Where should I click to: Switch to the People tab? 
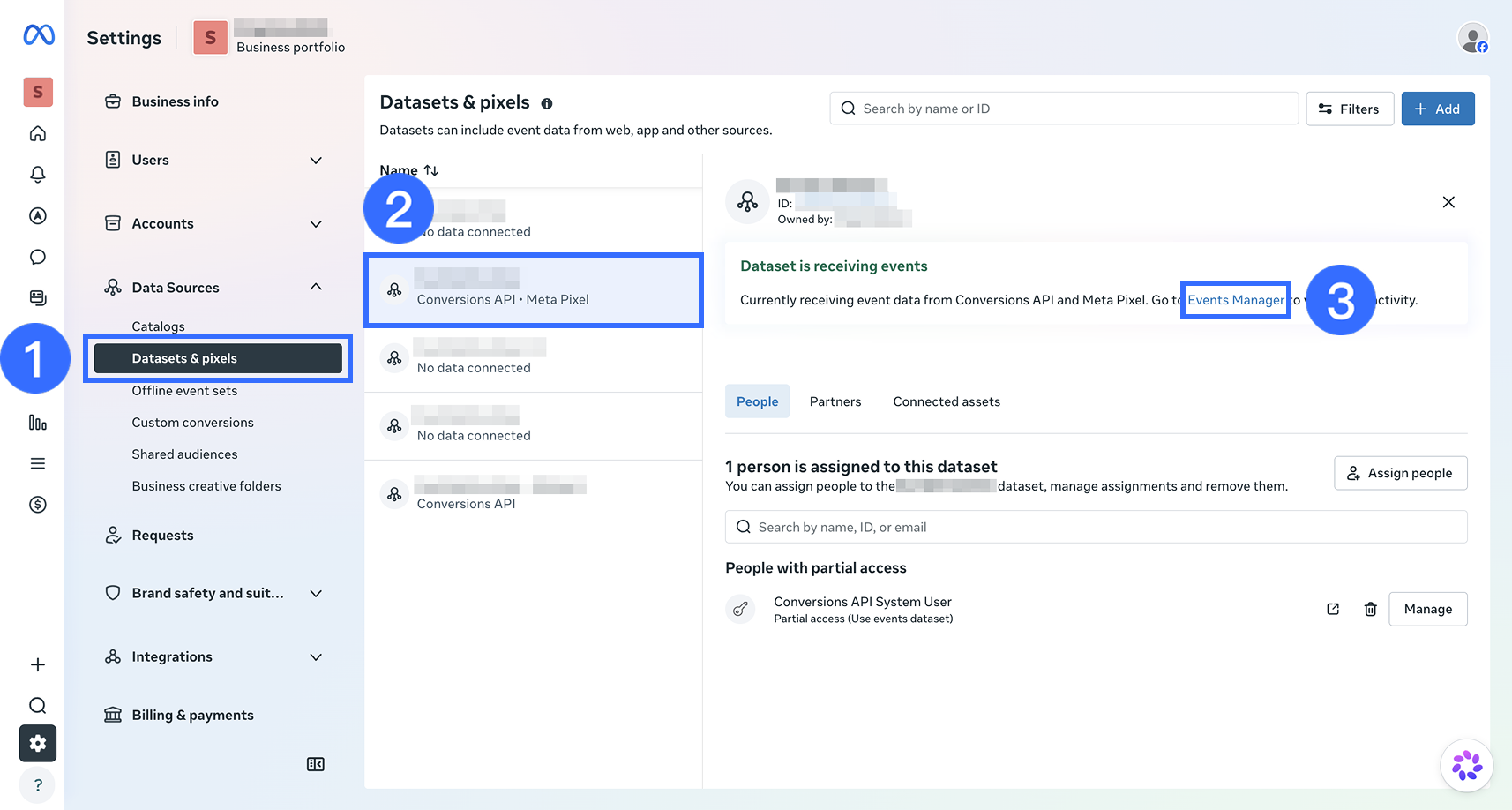tap(758, 401)
